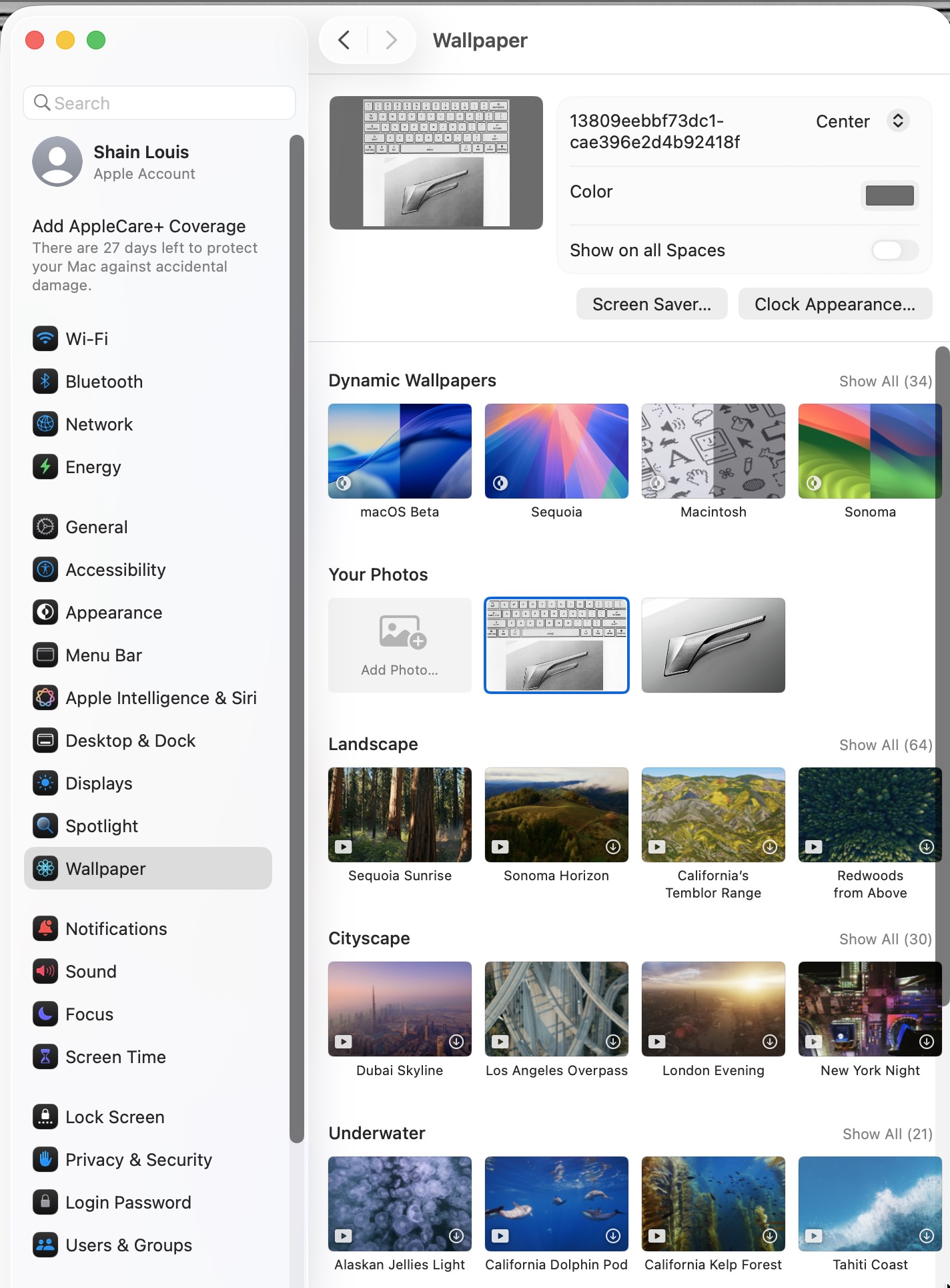Pick the Redwoods from Above wallpaper
The width and height of the screenshot is (950, 1288).
(x=870, y=815)
